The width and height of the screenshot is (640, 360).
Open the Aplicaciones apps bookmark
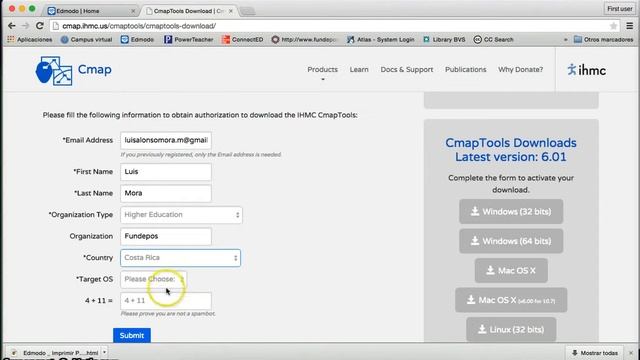30,40
